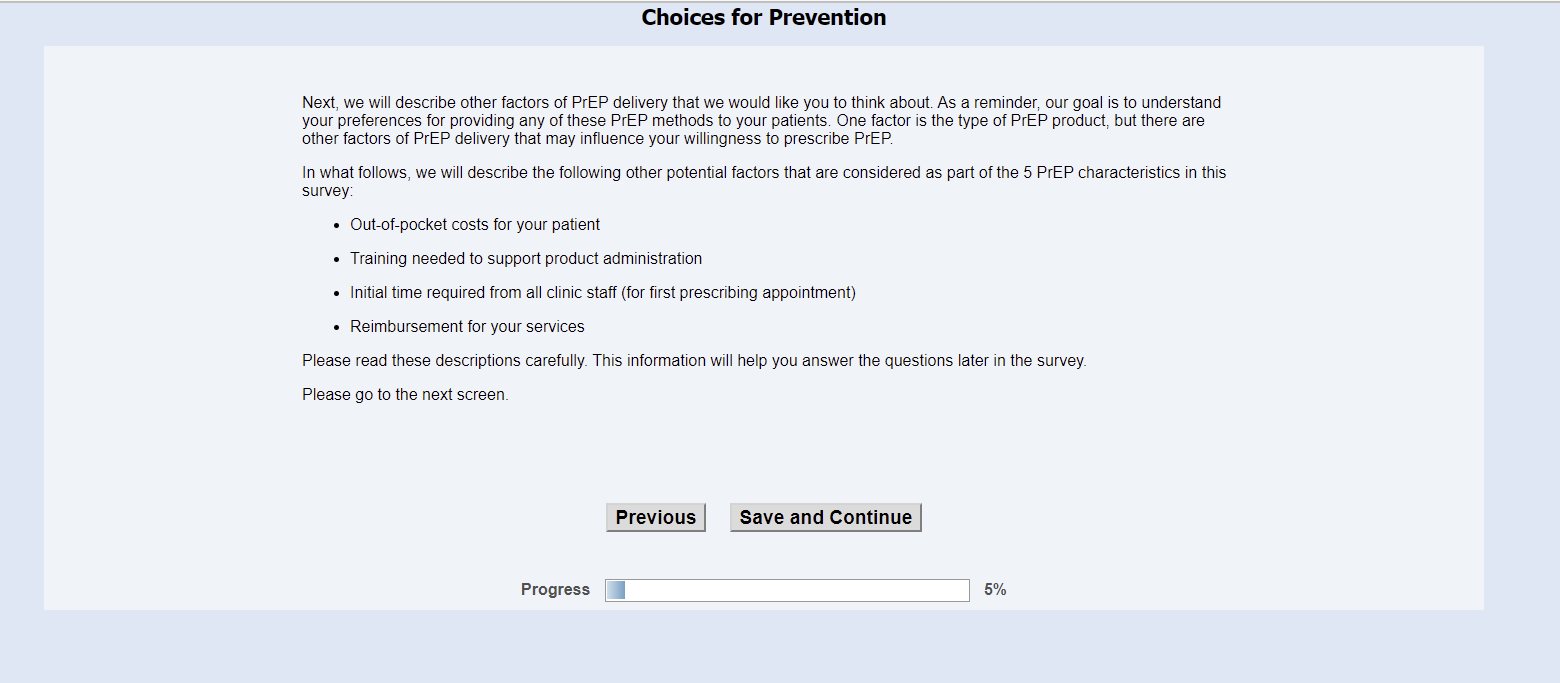Click the bullet dot before 'Out-of-pocket costs'
Screen dimensions: 1560x683
(x=338, y=226)
